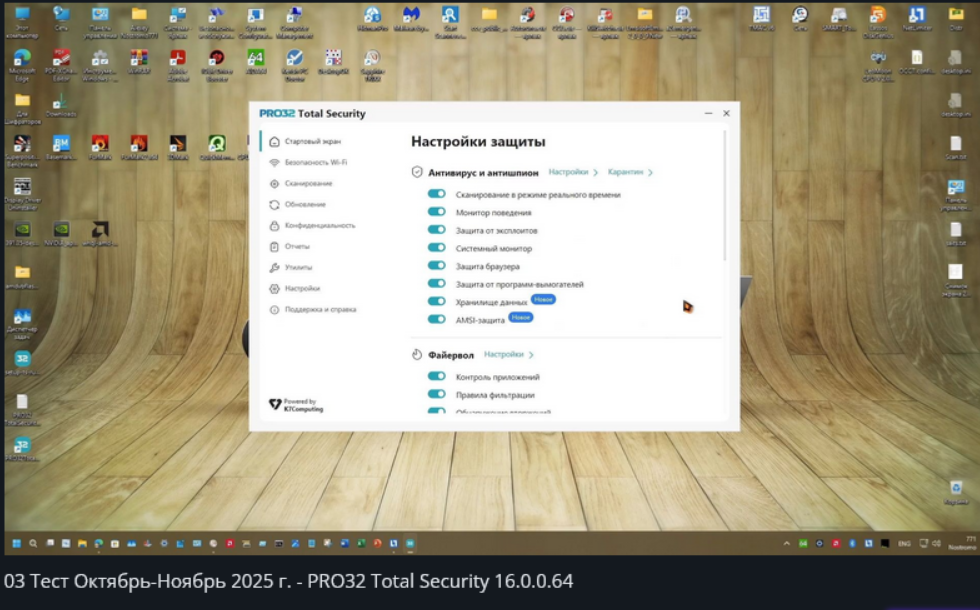Open the Карантин link

tap(625, 172)
